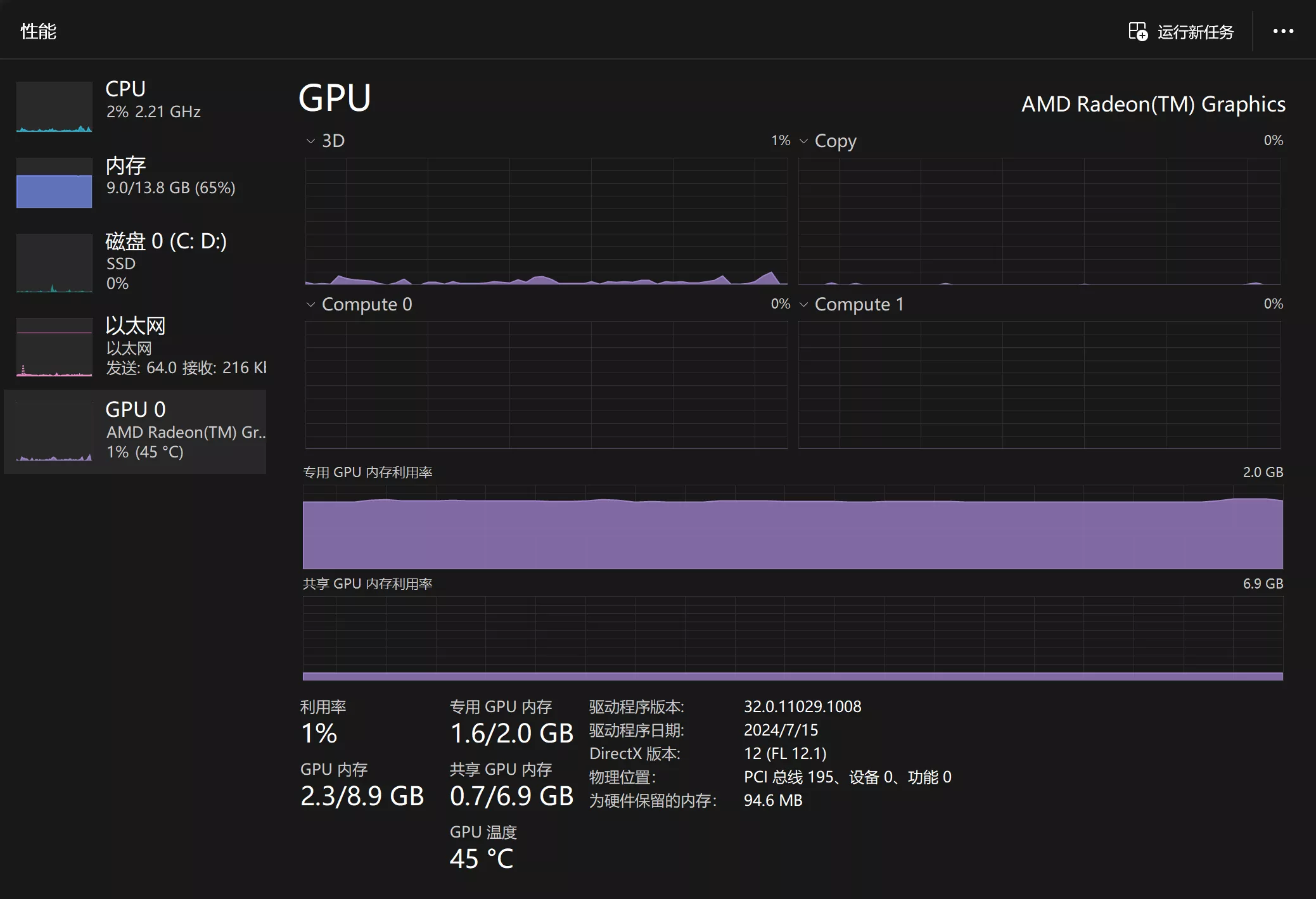1316x899 pixels.
Task: Click the 2% 2.21 GHz CPU text
Action: [x=153, y=112]
